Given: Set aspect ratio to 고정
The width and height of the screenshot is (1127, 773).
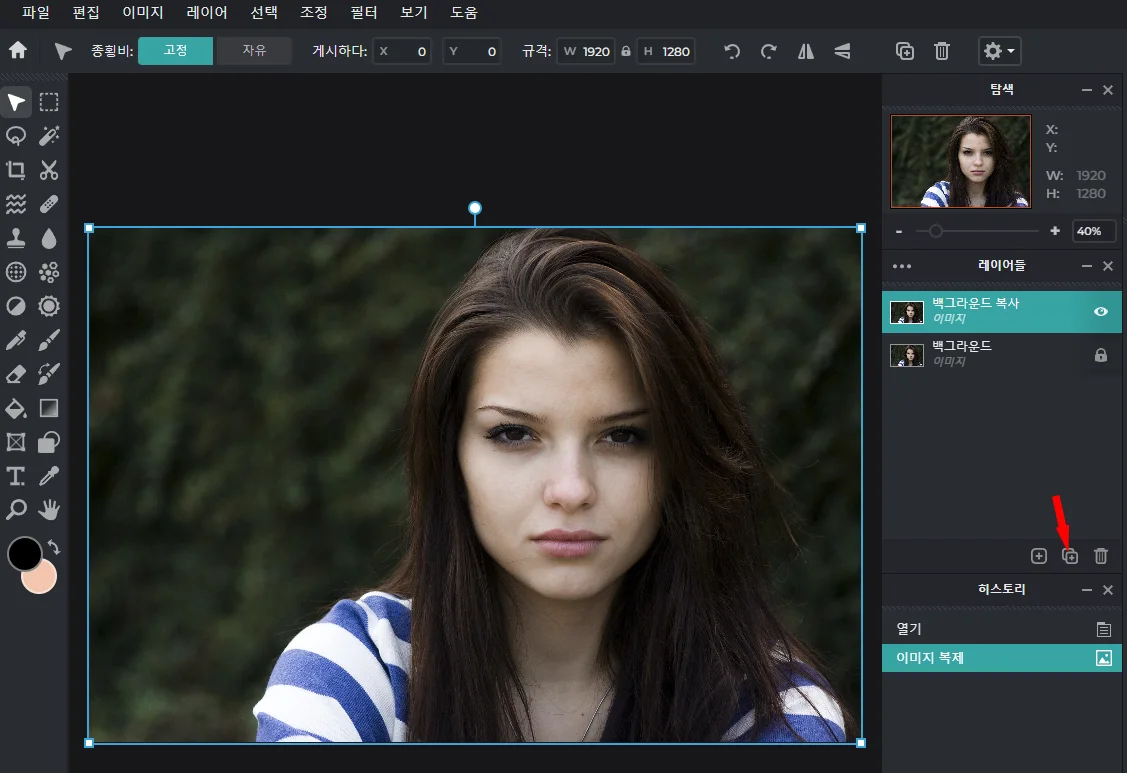Looking at the screenshot, I should tap(175, 50).
